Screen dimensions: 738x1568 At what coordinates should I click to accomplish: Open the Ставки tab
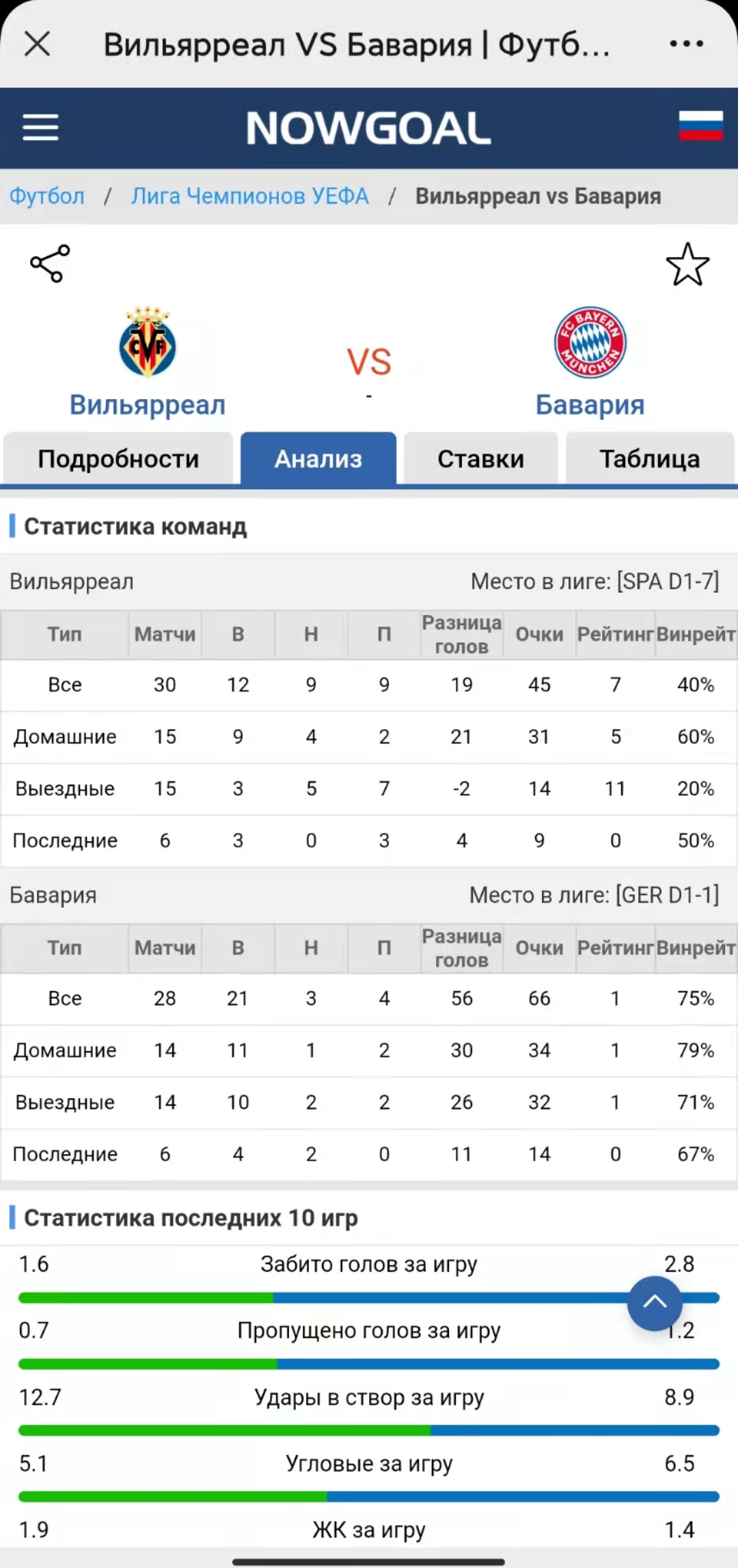(x=481, y=458)
